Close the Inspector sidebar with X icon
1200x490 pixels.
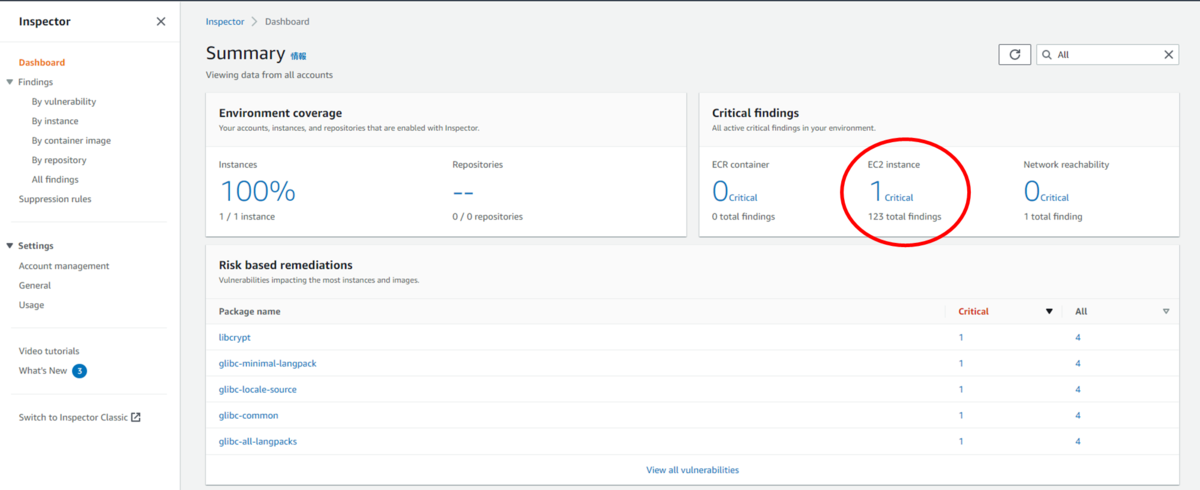coord(161,21)
